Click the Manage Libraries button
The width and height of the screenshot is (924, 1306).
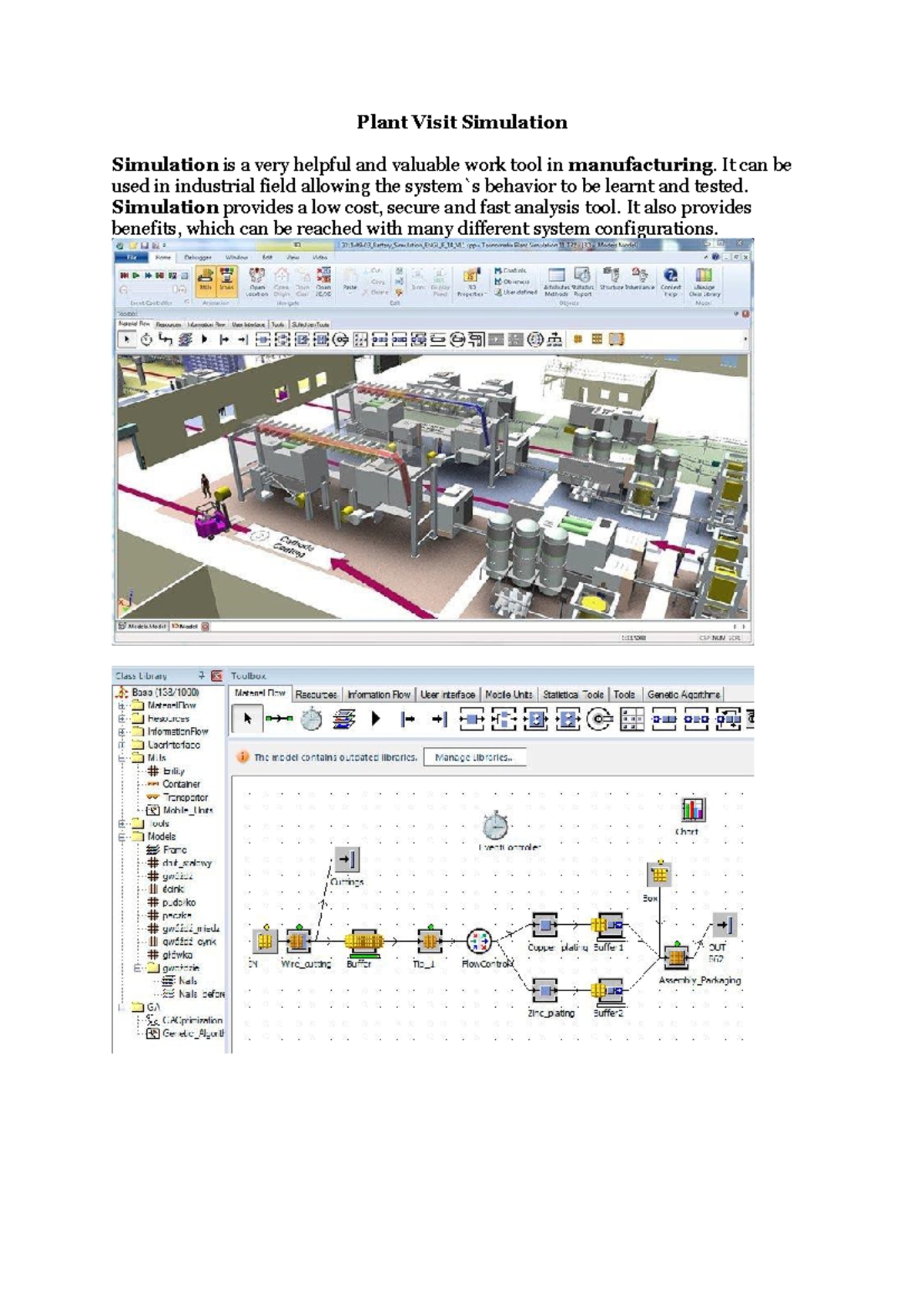(x=474, y=758)
